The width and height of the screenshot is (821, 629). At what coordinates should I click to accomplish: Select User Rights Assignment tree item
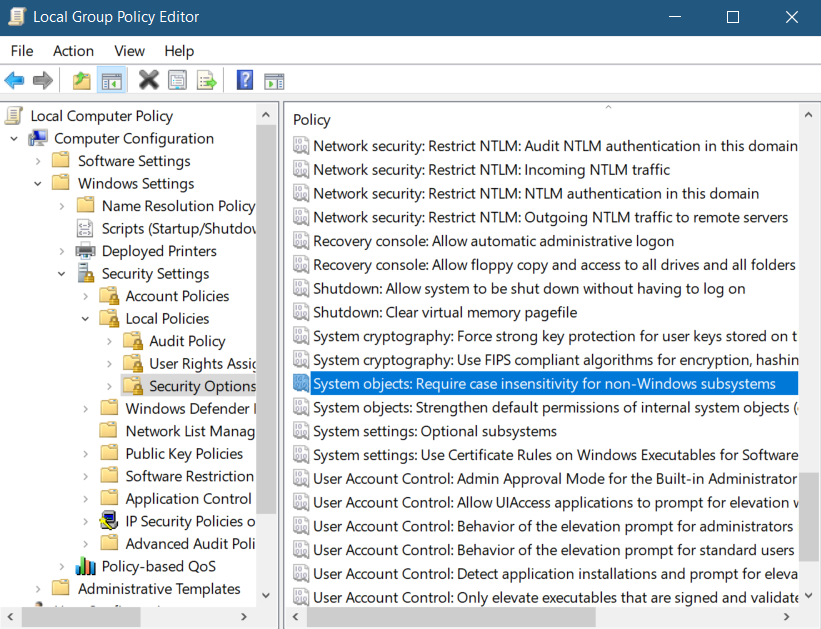(202, 363)
